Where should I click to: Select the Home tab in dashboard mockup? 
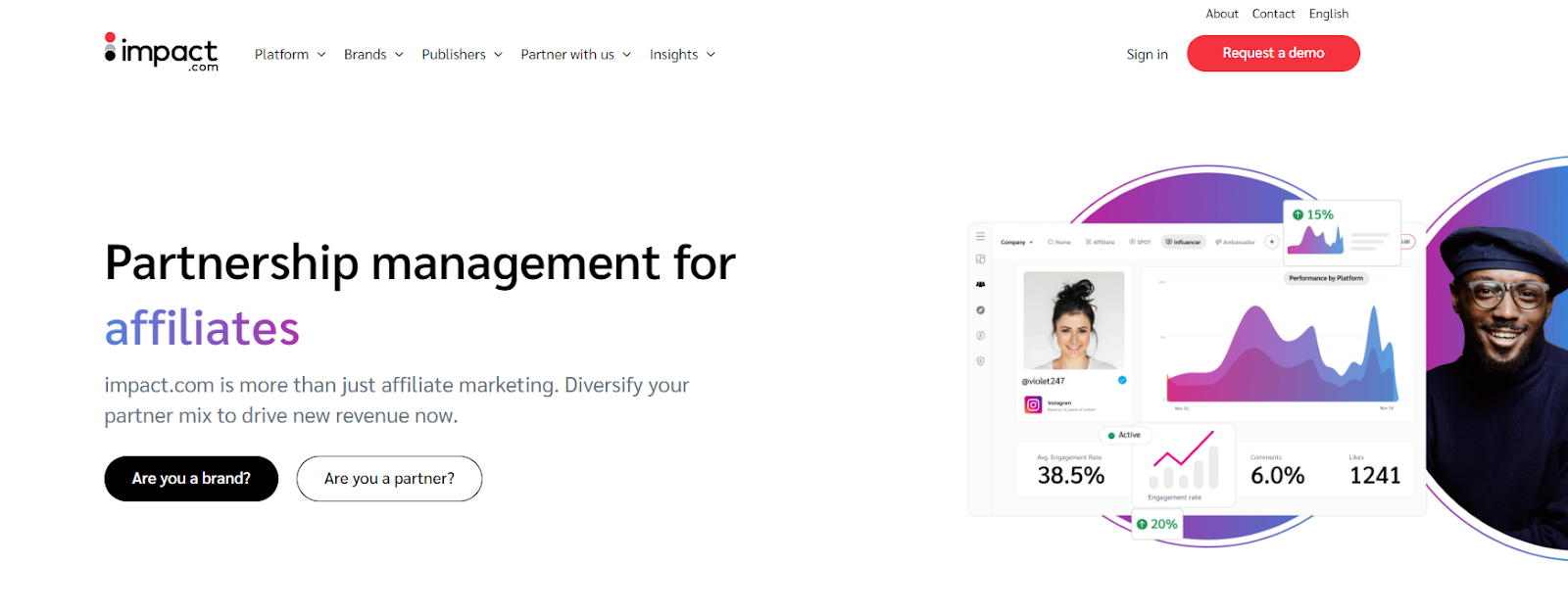[1059, 242]
